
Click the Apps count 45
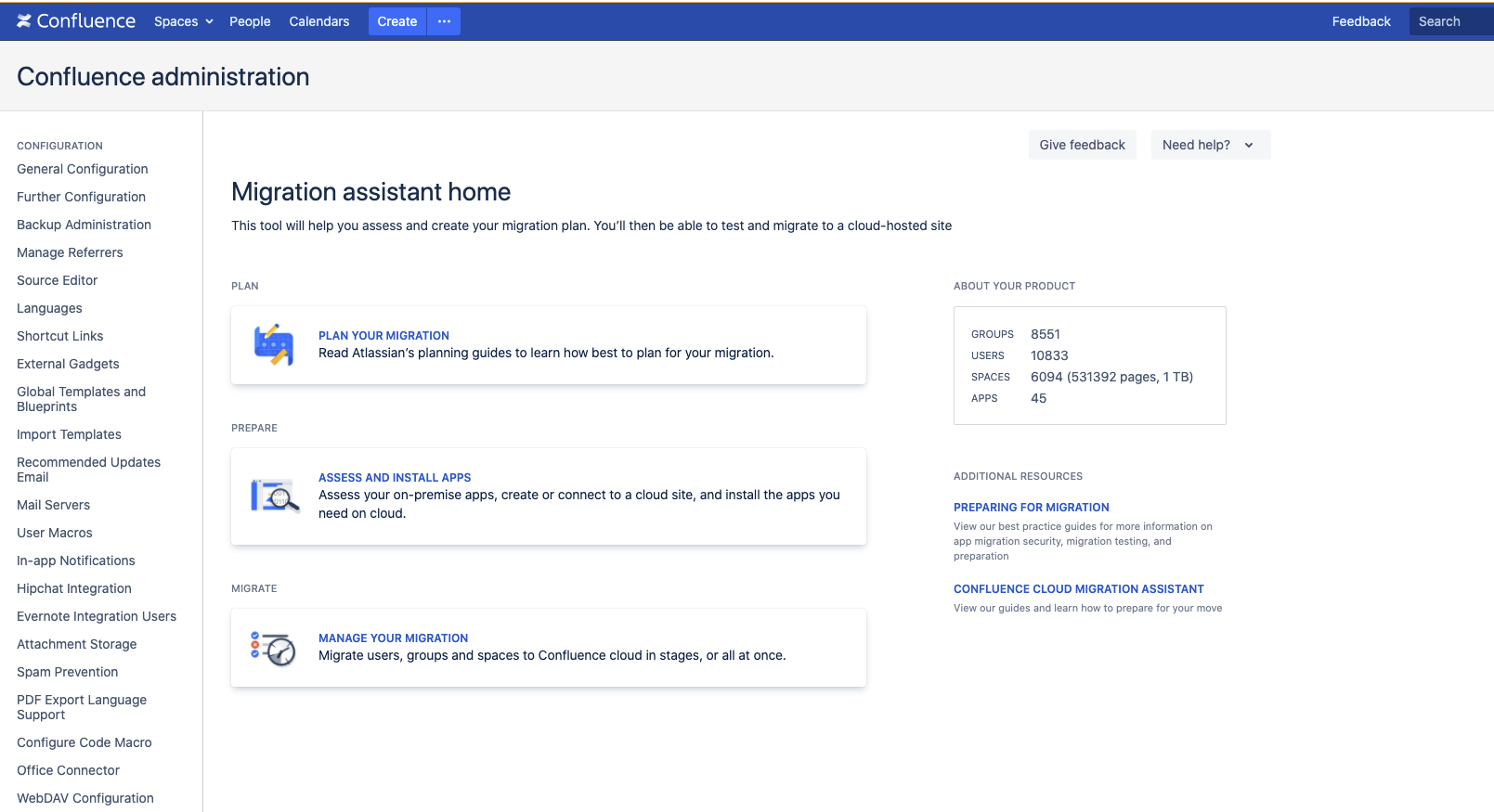pos(1038,398)
